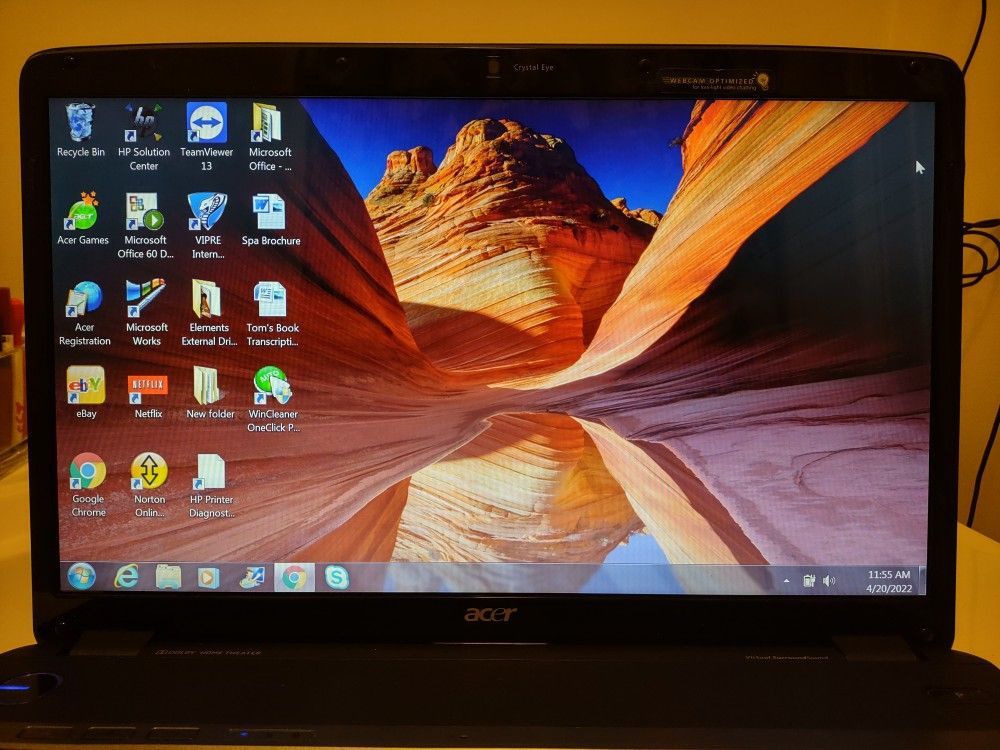Select the Microsoft Works shortcut
Screen dimensions: 1000x750
[x=146, y=299]
